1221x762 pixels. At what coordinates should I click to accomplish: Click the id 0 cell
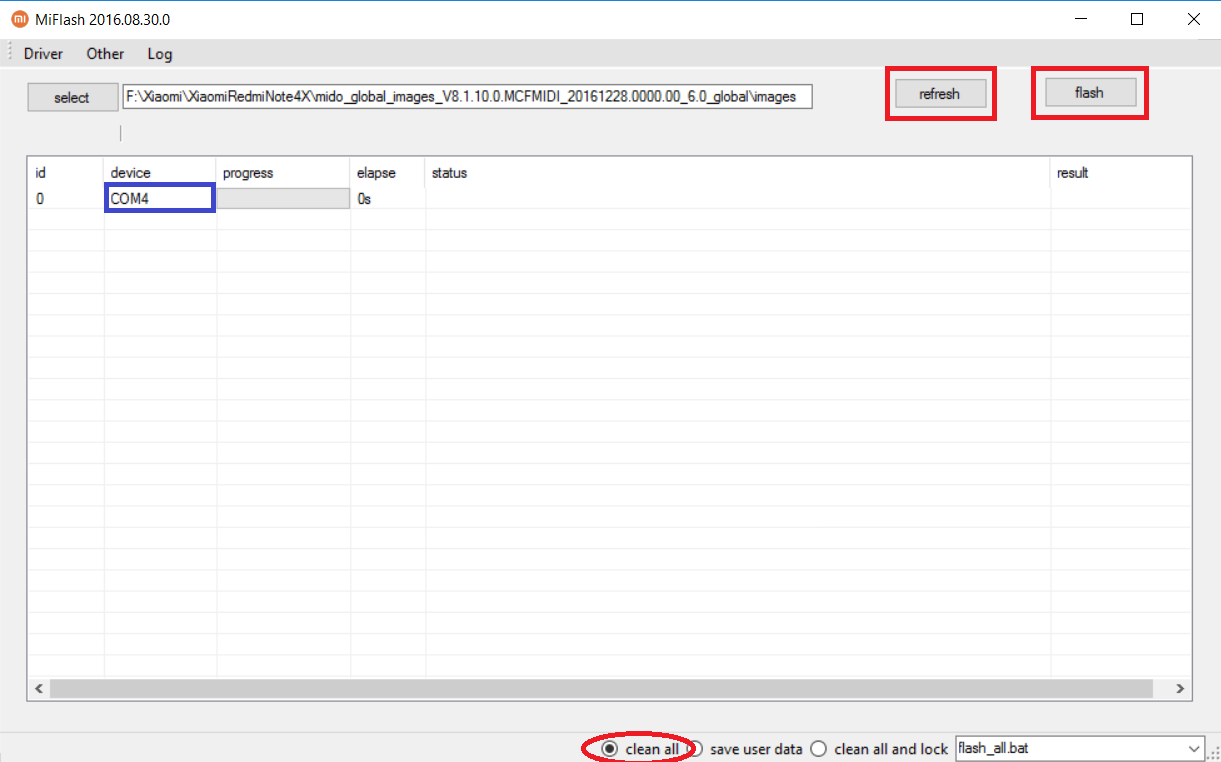coord(65,199)
